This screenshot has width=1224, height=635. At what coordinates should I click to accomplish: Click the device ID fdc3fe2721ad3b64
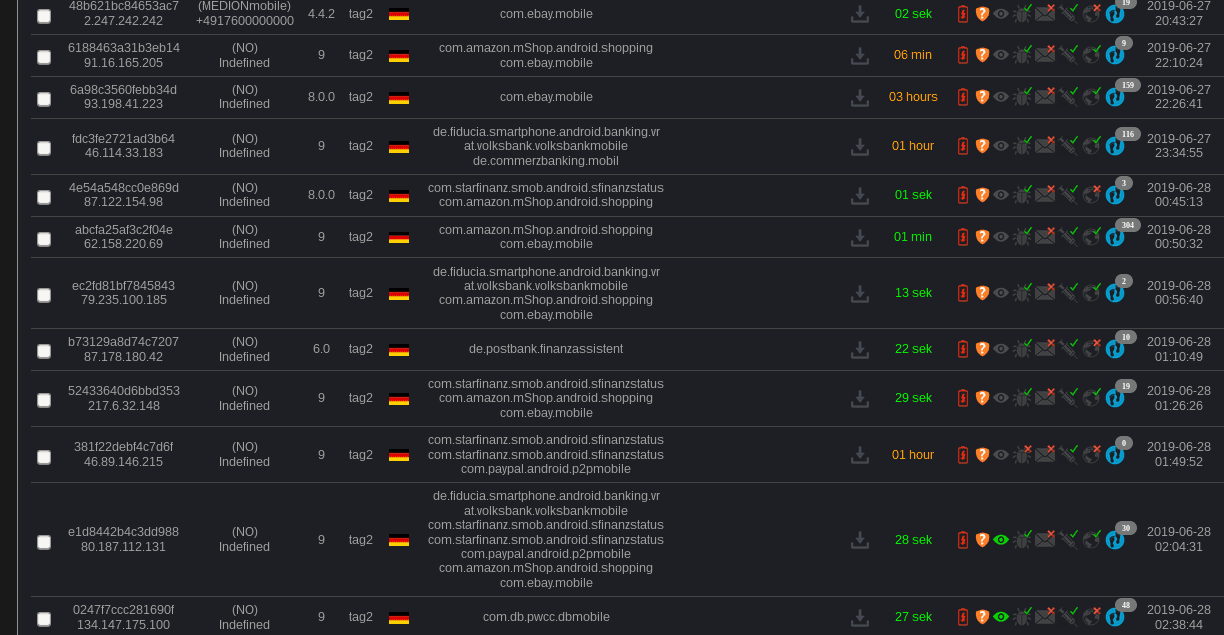click(123, 139)
